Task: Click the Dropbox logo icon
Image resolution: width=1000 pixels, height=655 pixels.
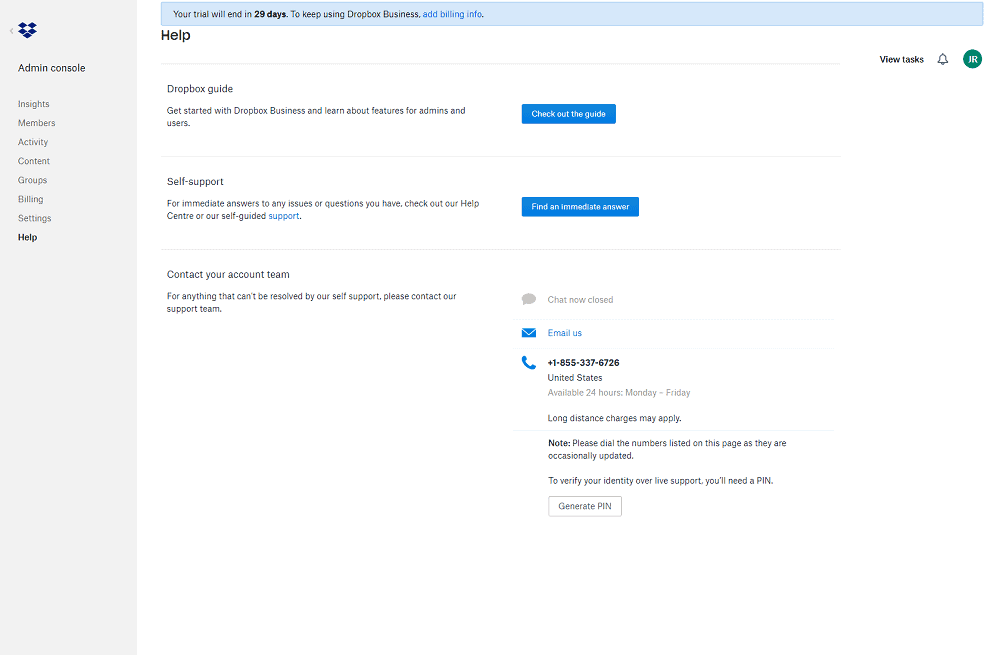Action: point(27,30)
